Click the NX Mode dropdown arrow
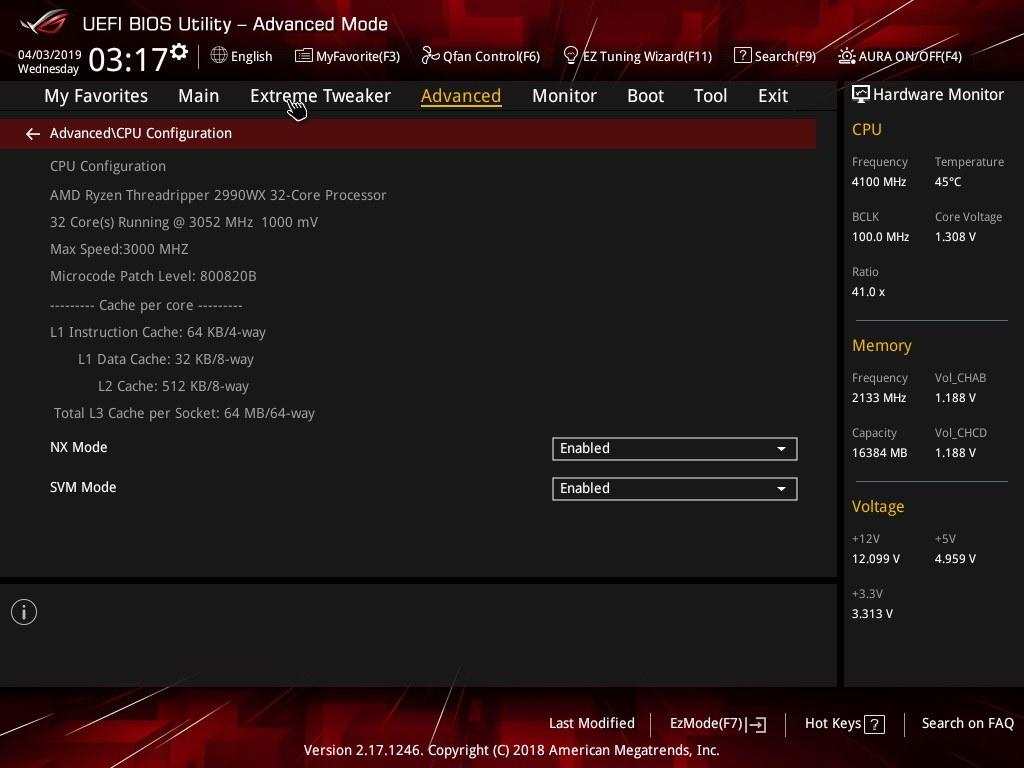This screenshot has width=1024, height=768. (x=781, y=449)
